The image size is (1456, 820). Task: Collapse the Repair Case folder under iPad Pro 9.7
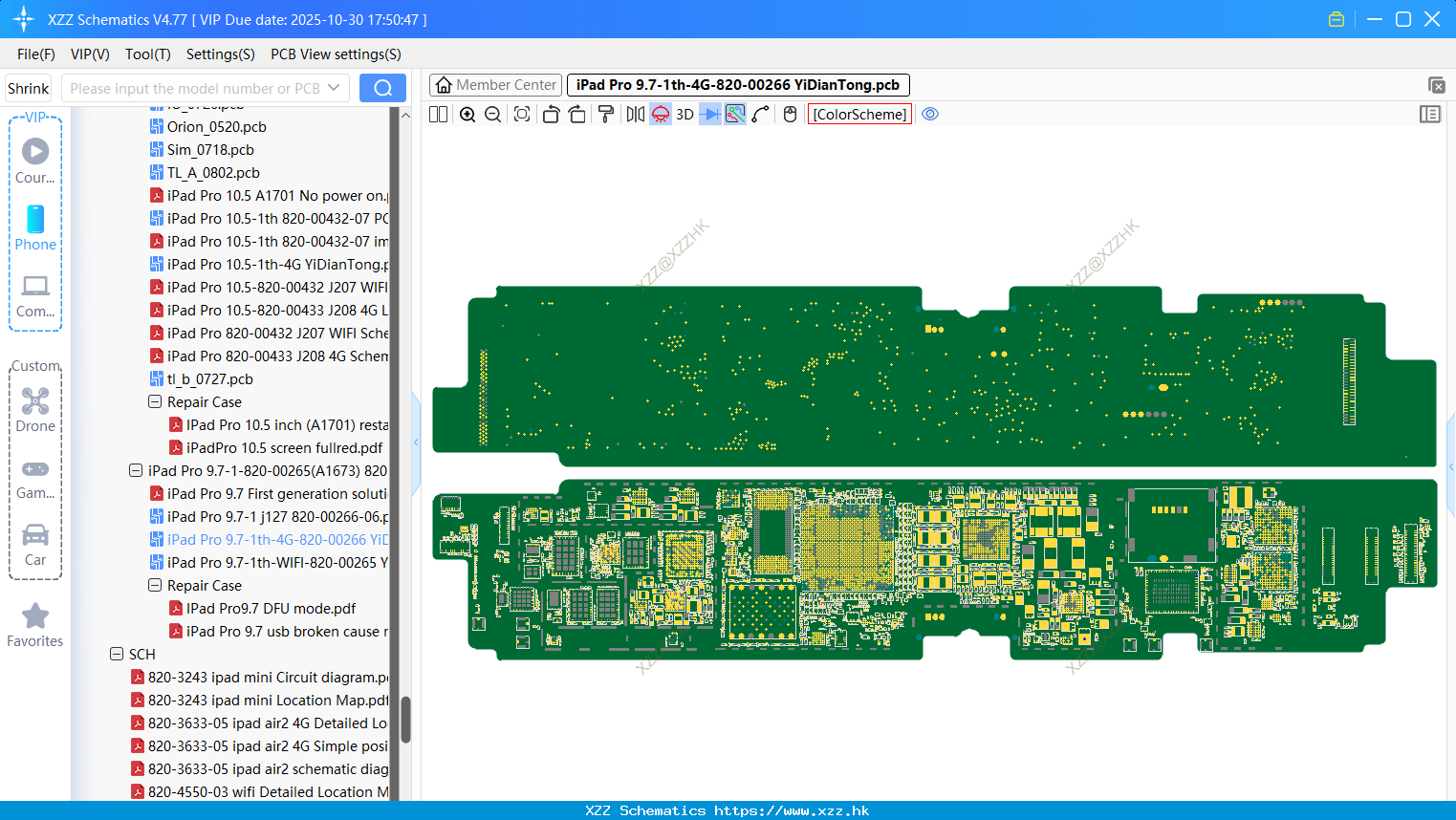click(155, 586)
